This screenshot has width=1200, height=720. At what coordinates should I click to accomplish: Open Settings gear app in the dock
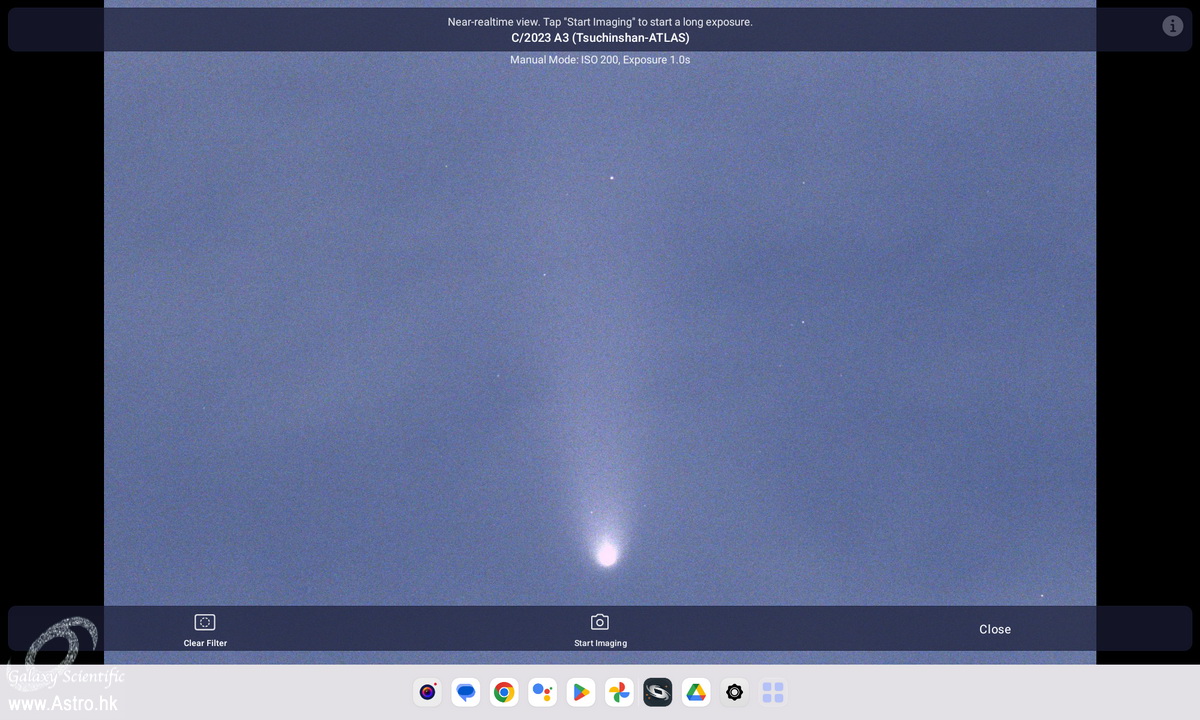[734, 692]
